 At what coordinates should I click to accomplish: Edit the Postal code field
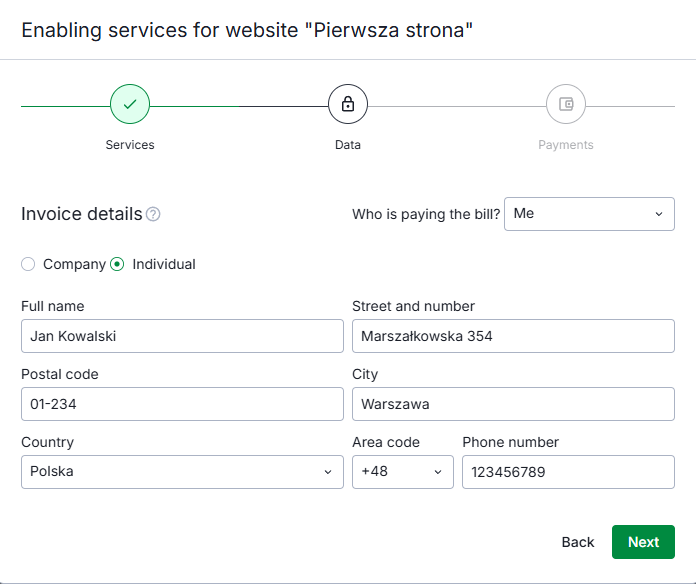click(x=182, y=404)
